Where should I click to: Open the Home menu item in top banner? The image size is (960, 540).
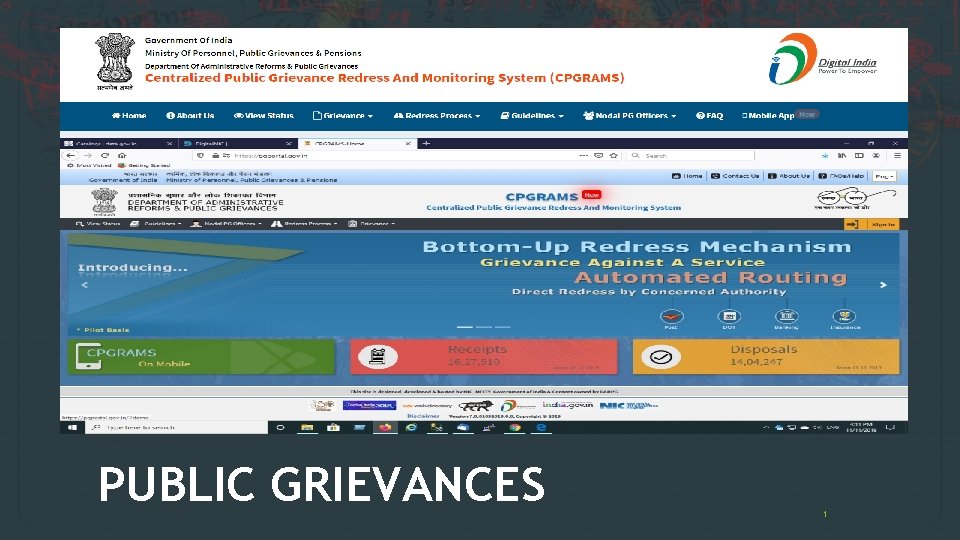point(129,115)
